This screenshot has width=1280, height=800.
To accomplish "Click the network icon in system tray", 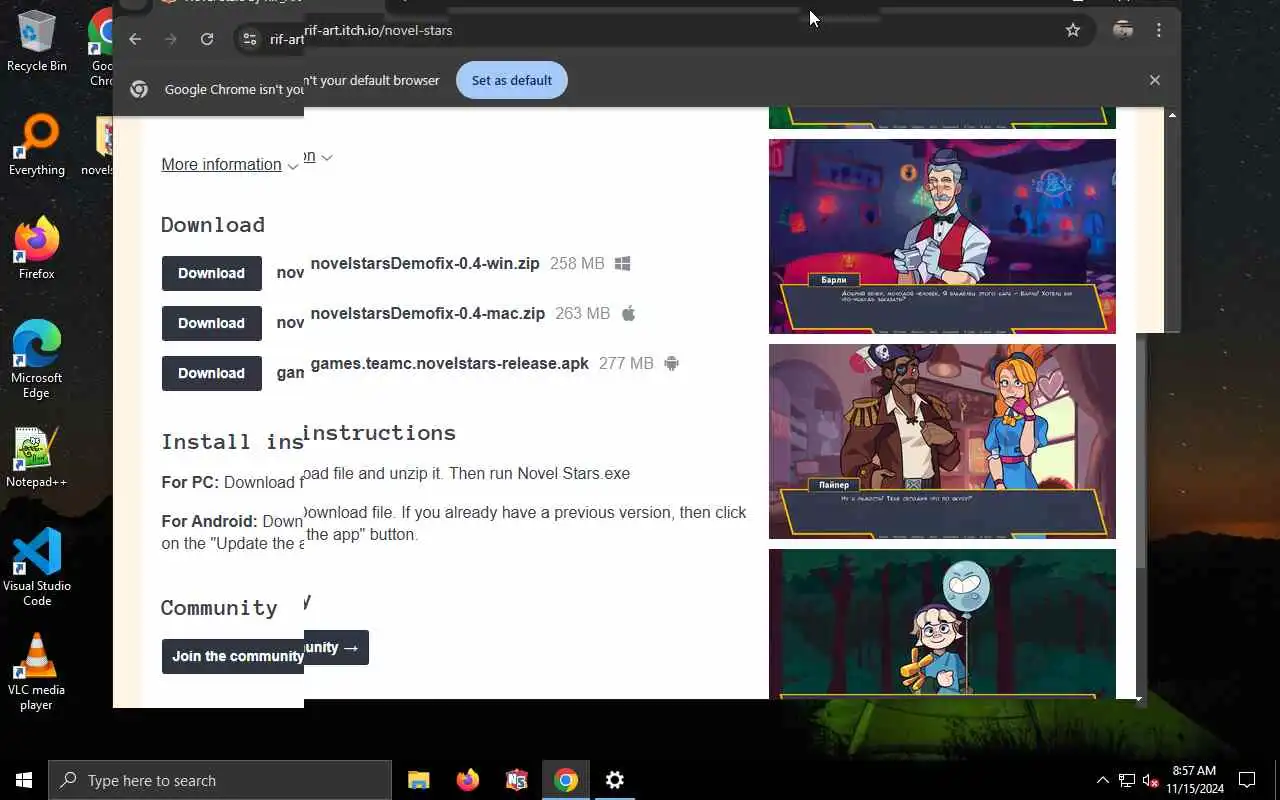I will pyautogui.click(x=1127, y=780).
